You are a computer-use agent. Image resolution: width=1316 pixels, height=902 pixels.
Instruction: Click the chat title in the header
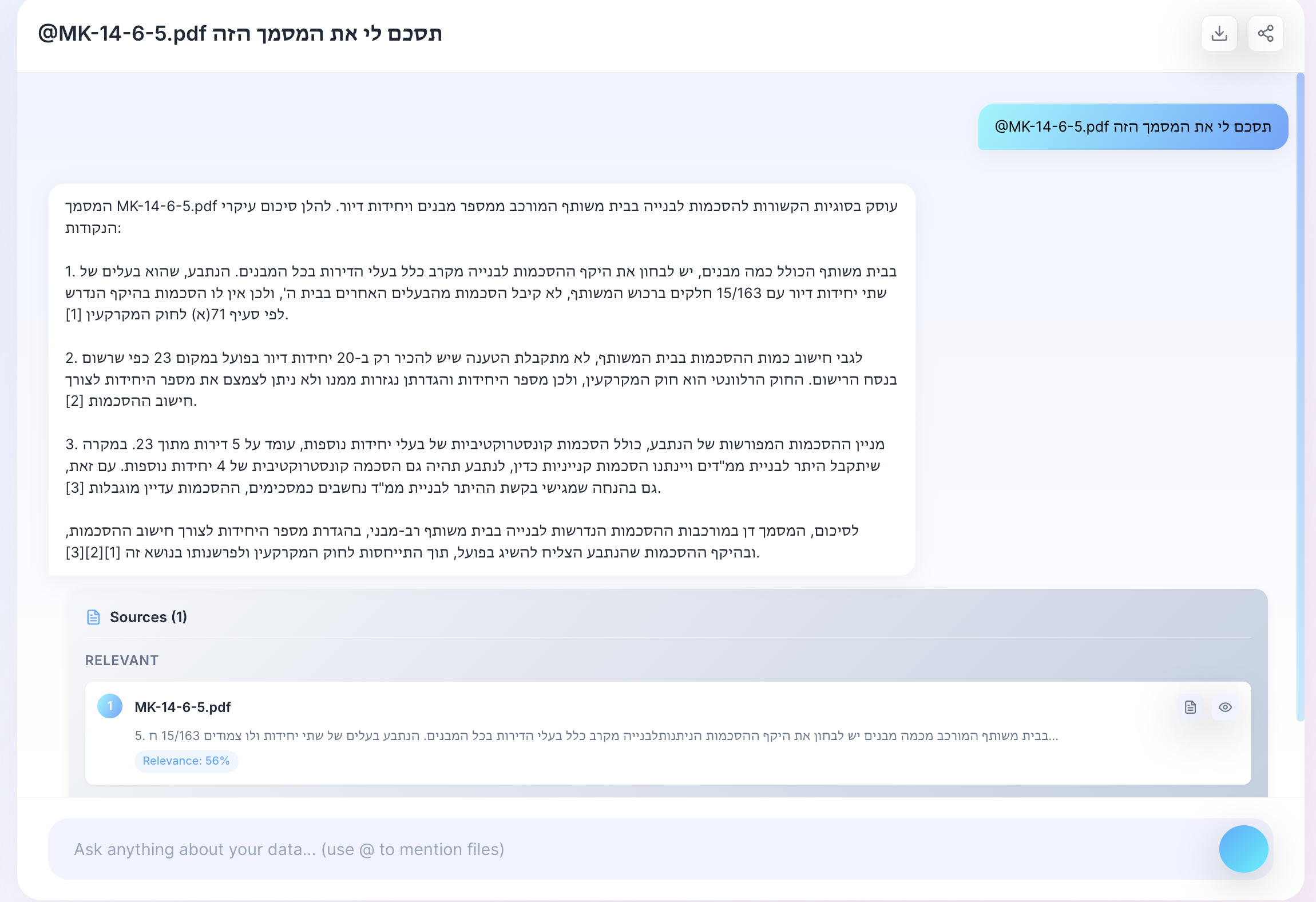coord(240,34)
